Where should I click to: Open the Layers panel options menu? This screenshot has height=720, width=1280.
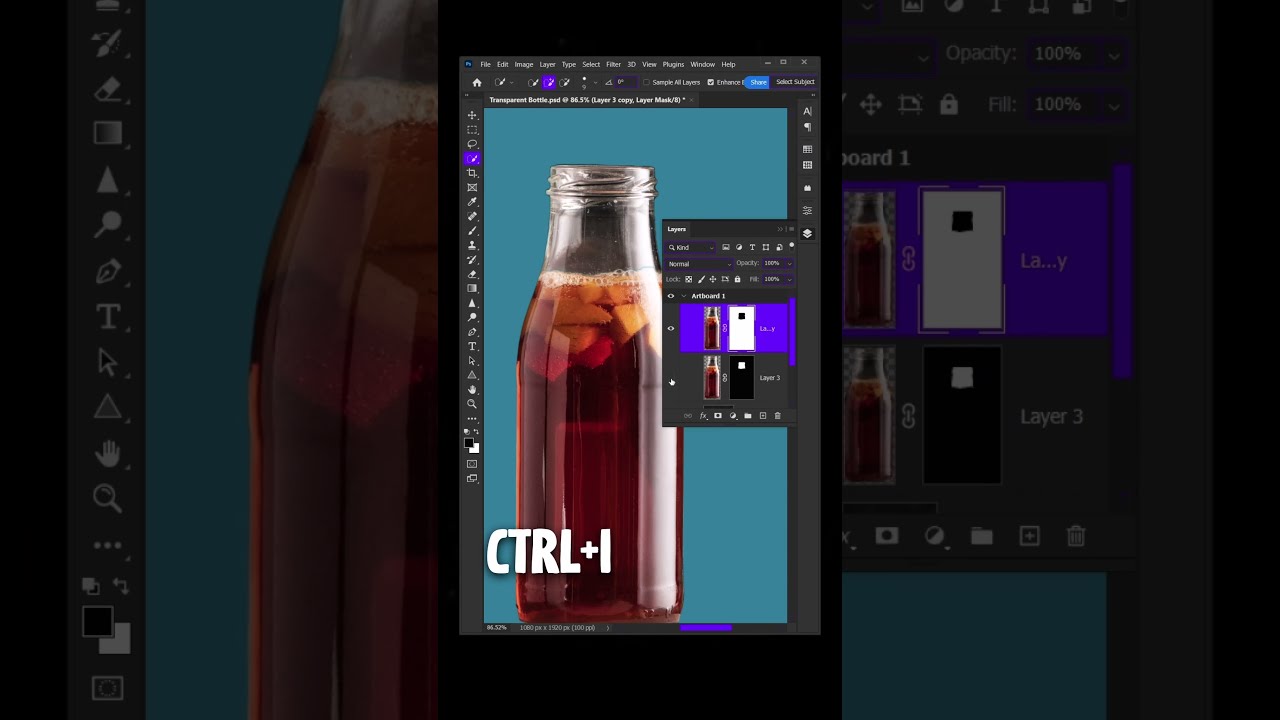(791, 229)
